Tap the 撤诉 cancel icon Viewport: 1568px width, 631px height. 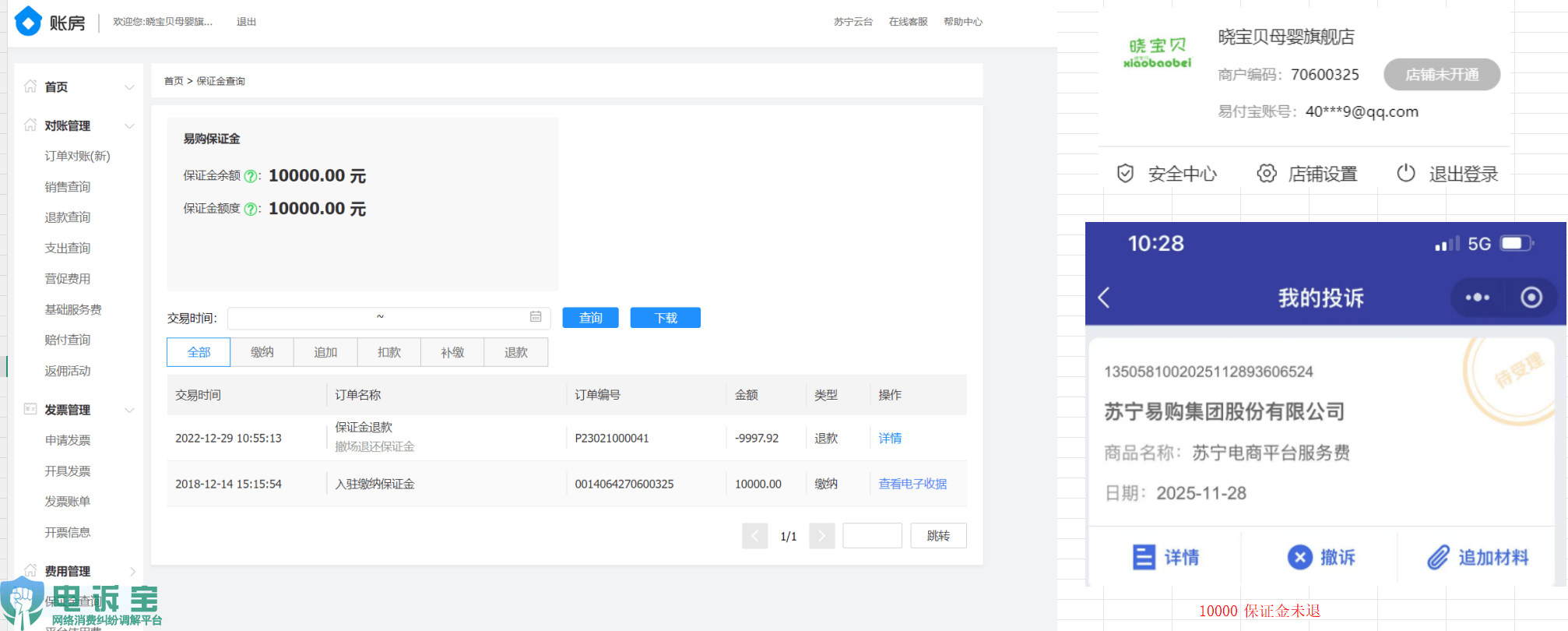pos(1299,558)
